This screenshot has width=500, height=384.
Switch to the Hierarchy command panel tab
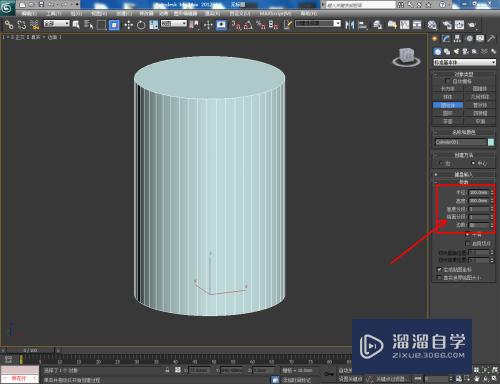point(457,39)
